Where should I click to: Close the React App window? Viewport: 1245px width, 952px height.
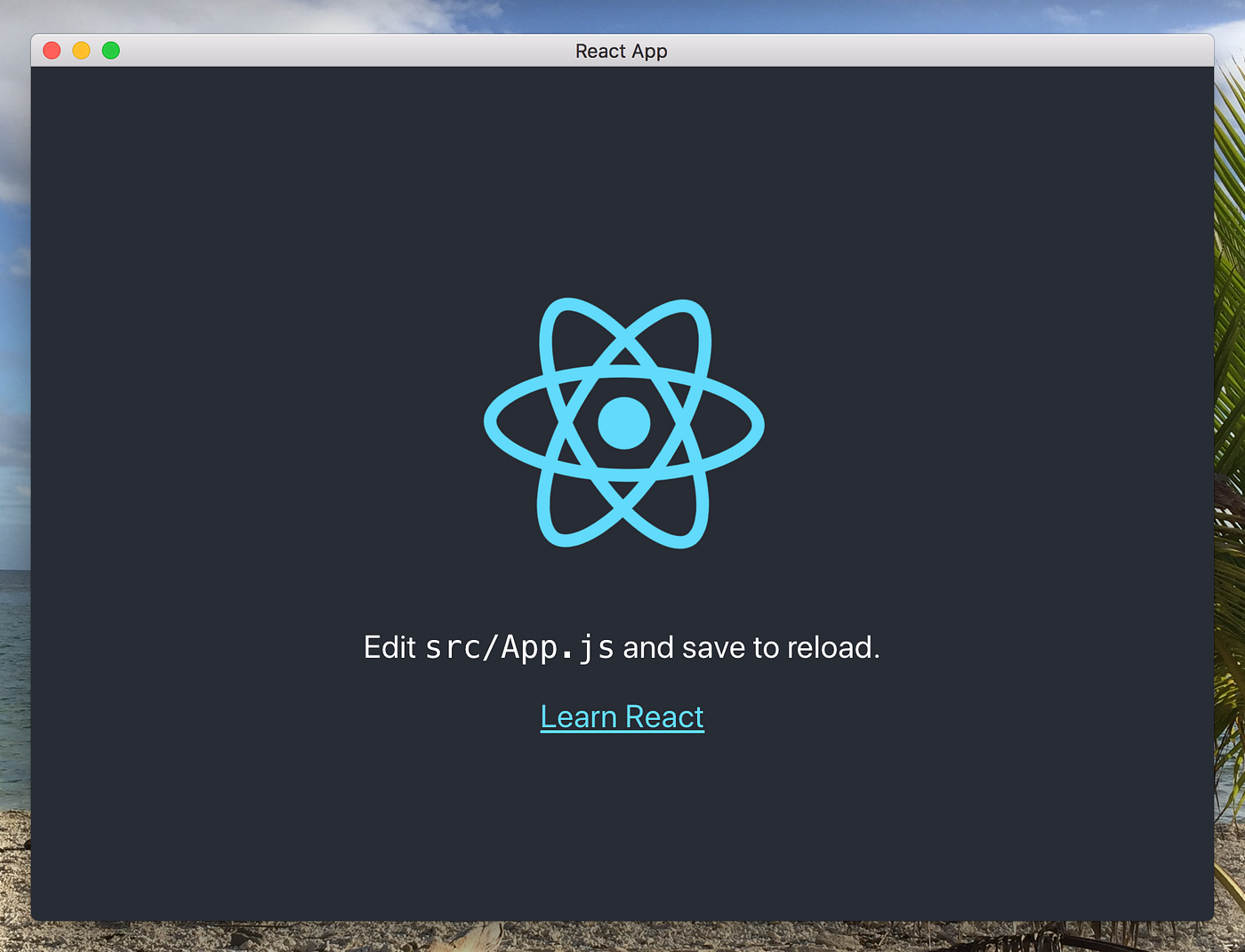click(52, 51)
